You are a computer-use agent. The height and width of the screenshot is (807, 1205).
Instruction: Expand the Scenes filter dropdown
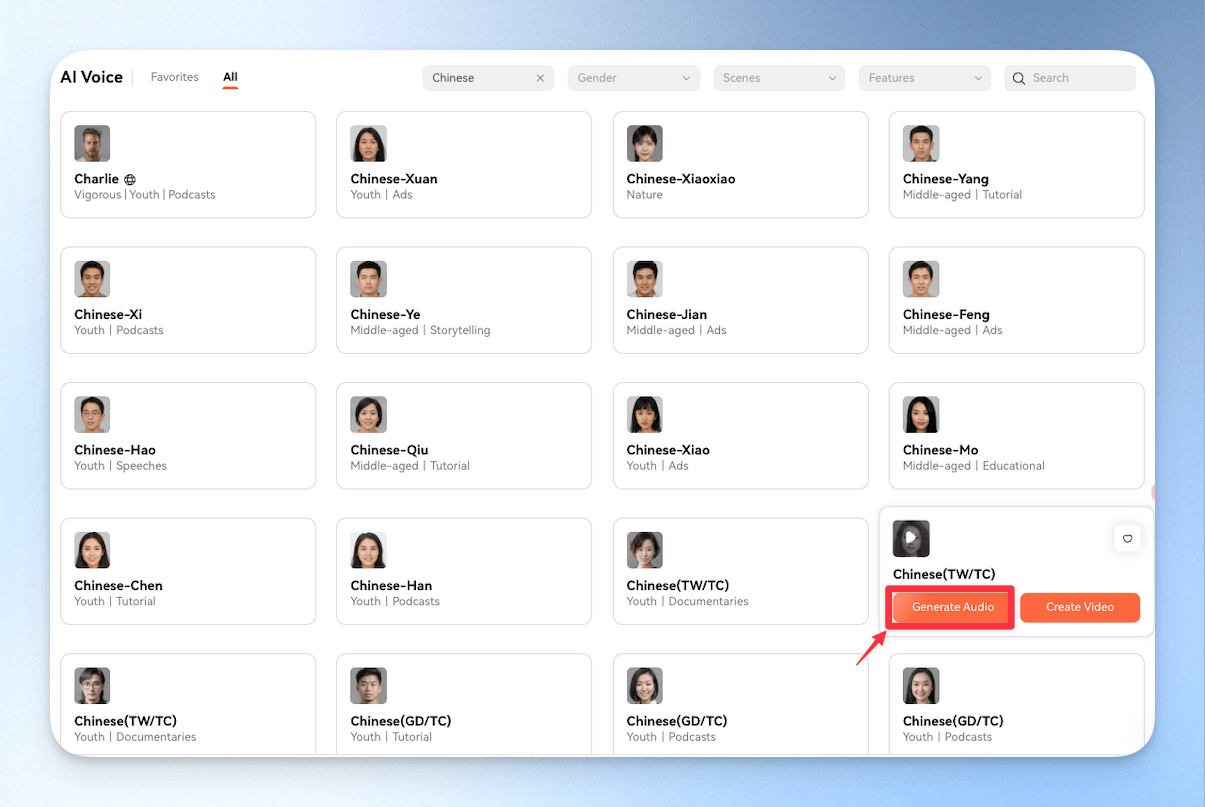[779, 78]
